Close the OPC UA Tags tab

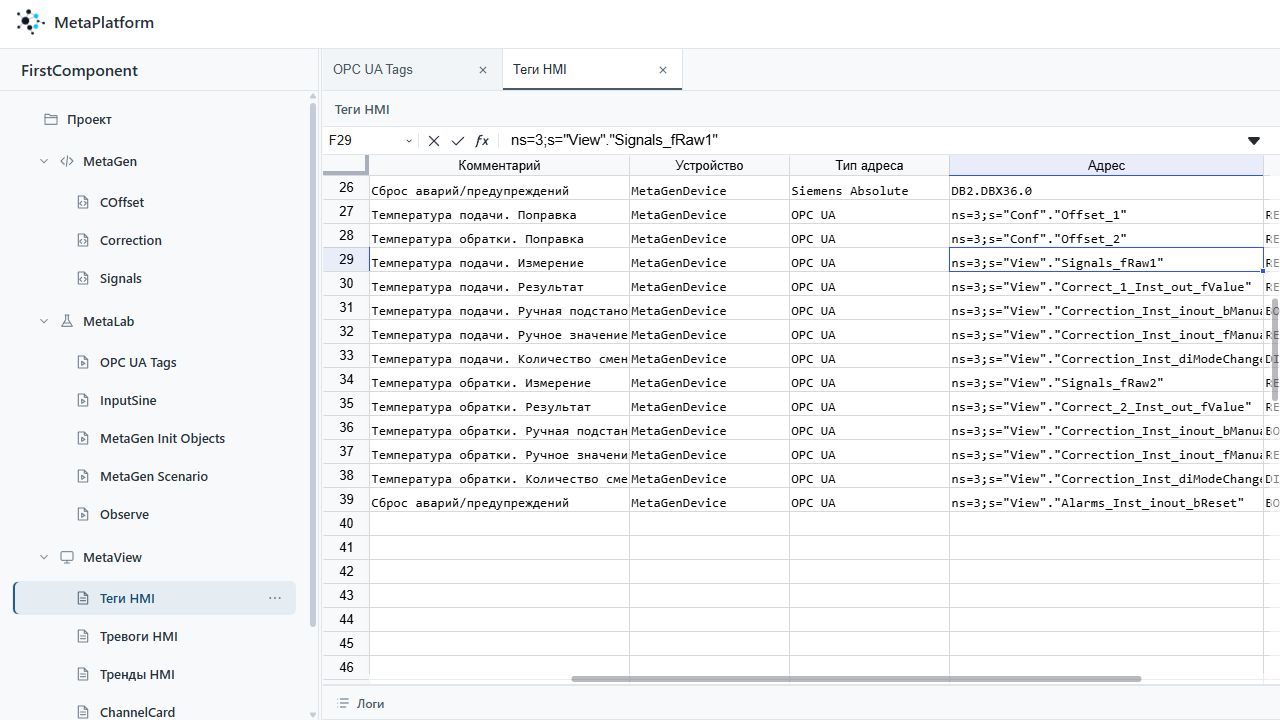[483, 70]
